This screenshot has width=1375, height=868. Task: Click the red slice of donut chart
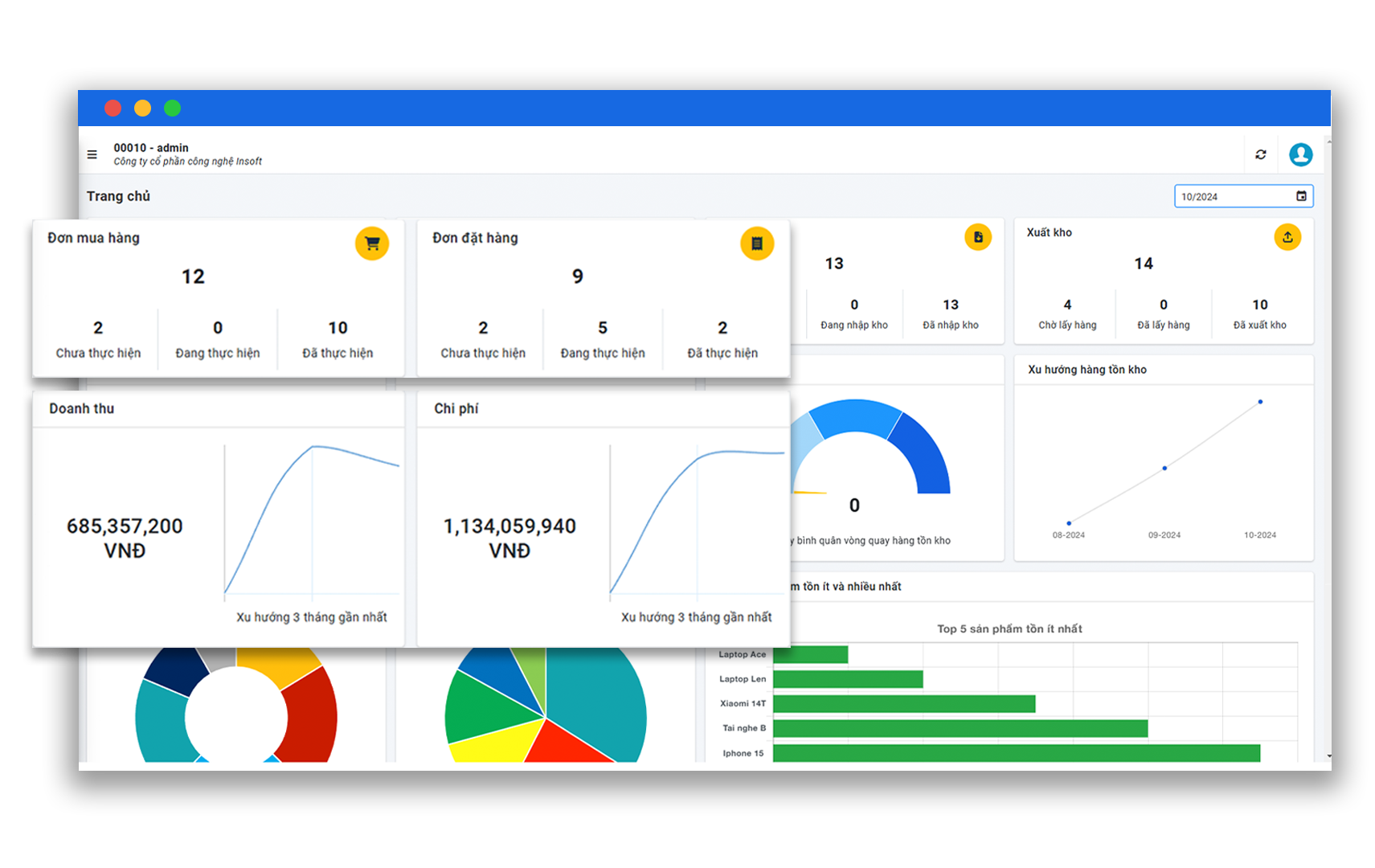tap(312, 711)
